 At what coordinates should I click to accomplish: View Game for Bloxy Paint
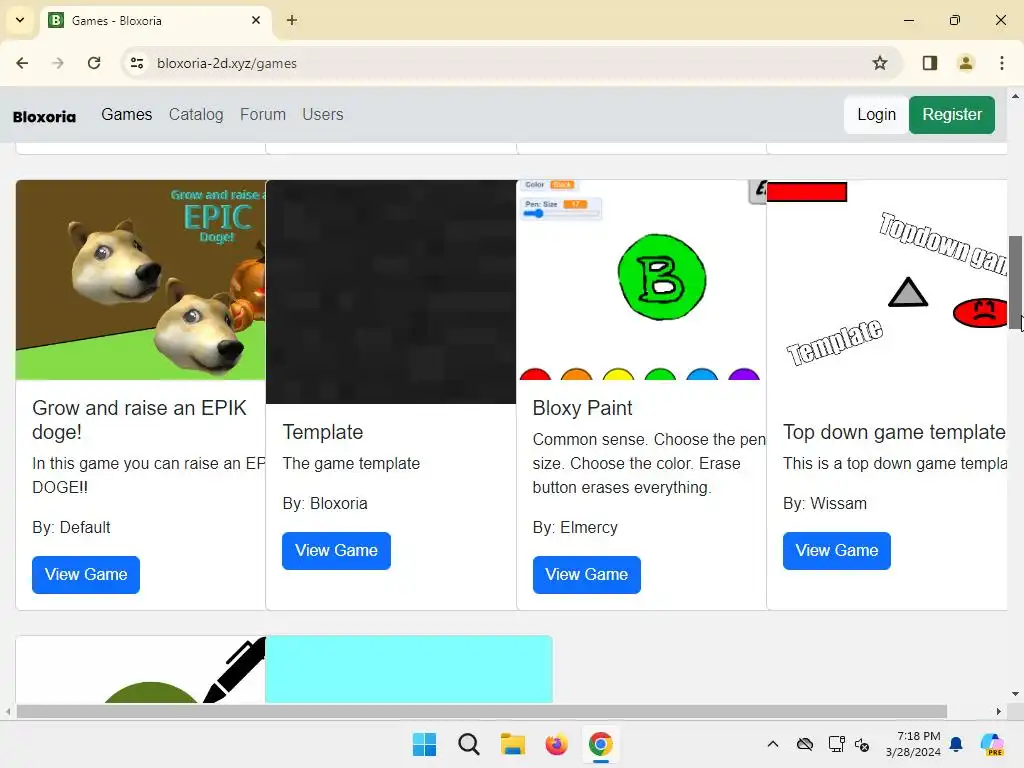(586, 575)
